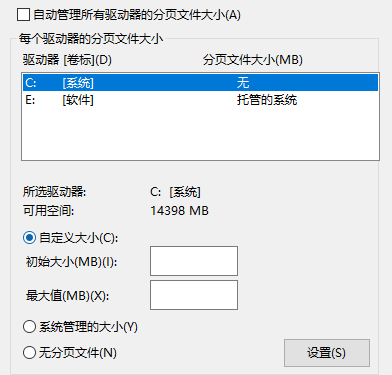Click the 14398 MB available space value

coord(179,211)
